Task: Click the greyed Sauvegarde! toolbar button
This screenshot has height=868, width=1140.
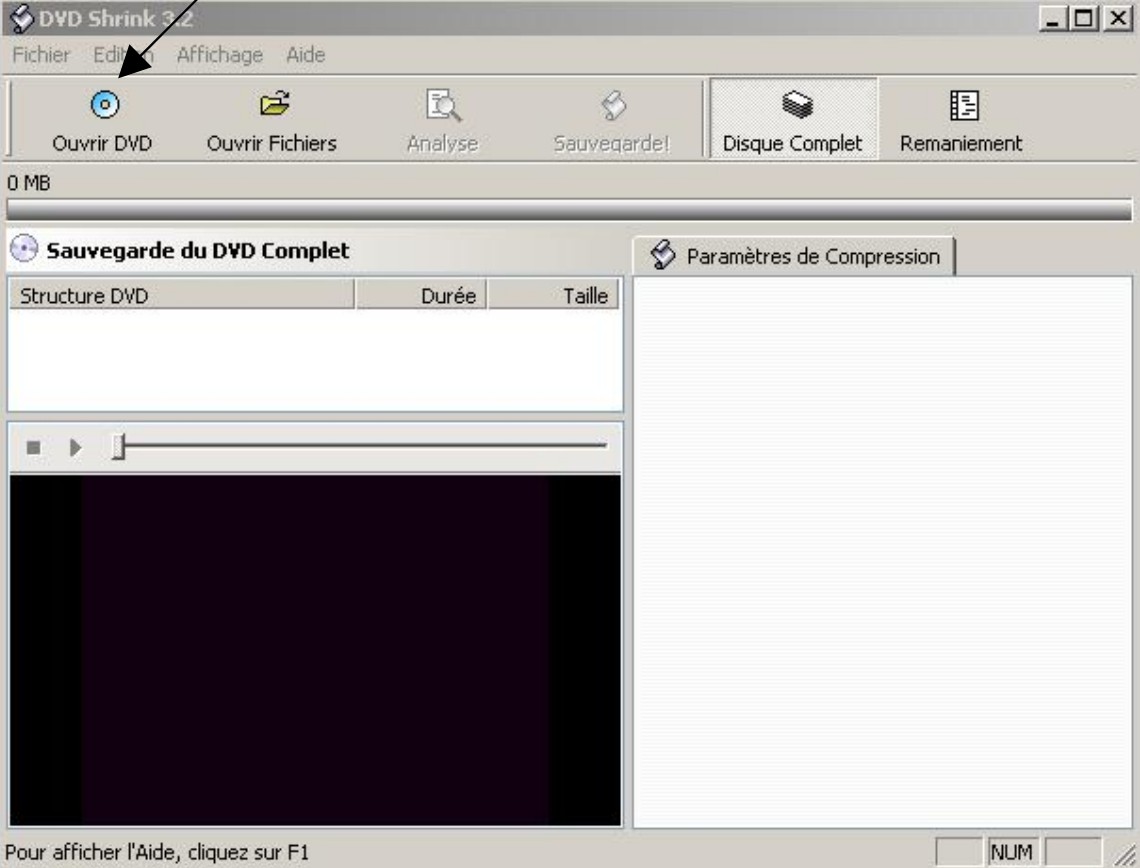Action: pos(611,120)
